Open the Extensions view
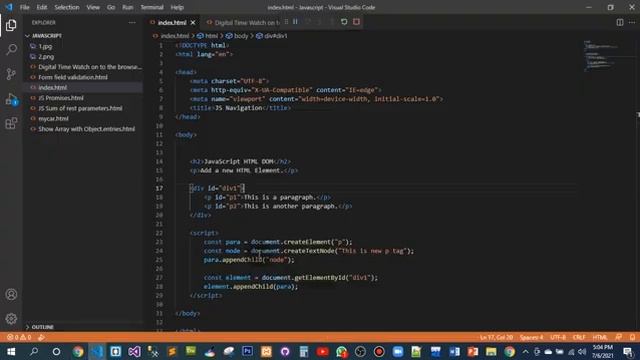640x360 pixels. pos(11,123)
